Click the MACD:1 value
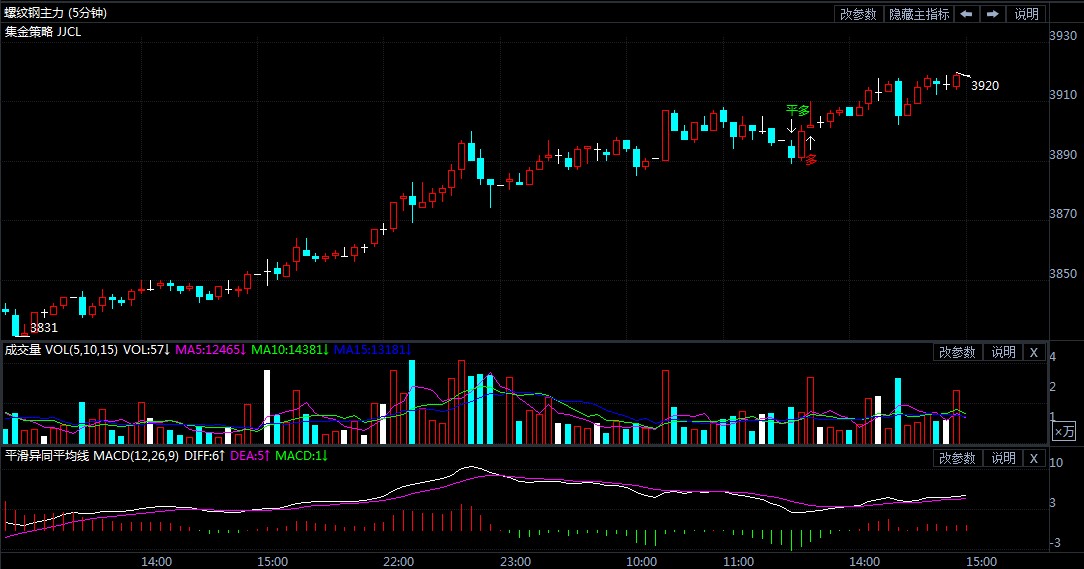Image resolution: width=1084 pixels, height=569 pixels. [301, 456]
